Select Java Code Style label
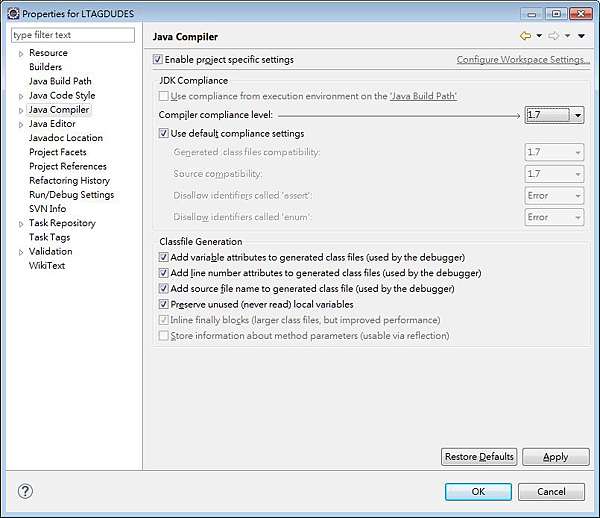 [x=62, y=95]
